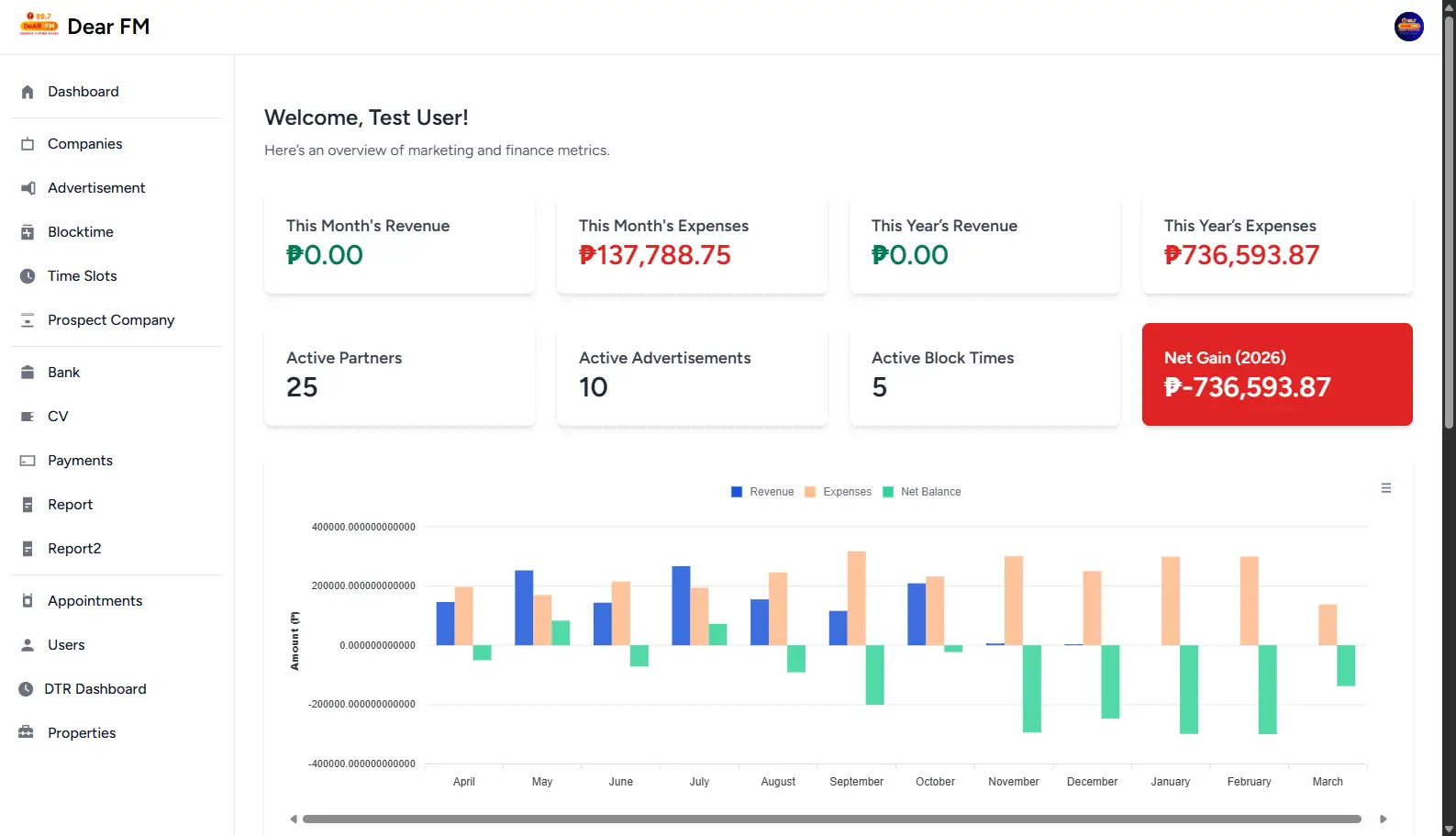Click the Dear FM logo icon
The height and width of the screenshot is (836, 1456).
tap(39, 25)
